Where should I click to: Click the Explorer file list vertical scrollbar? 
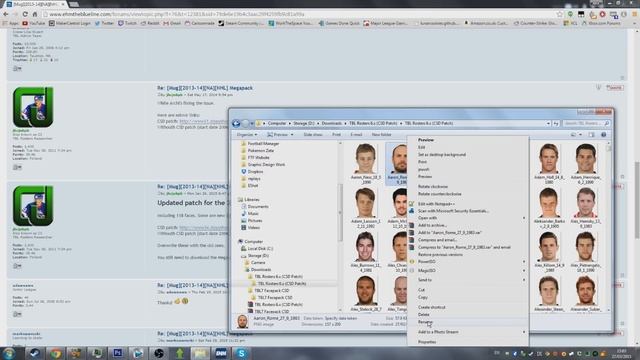click(x=609, y=226)
